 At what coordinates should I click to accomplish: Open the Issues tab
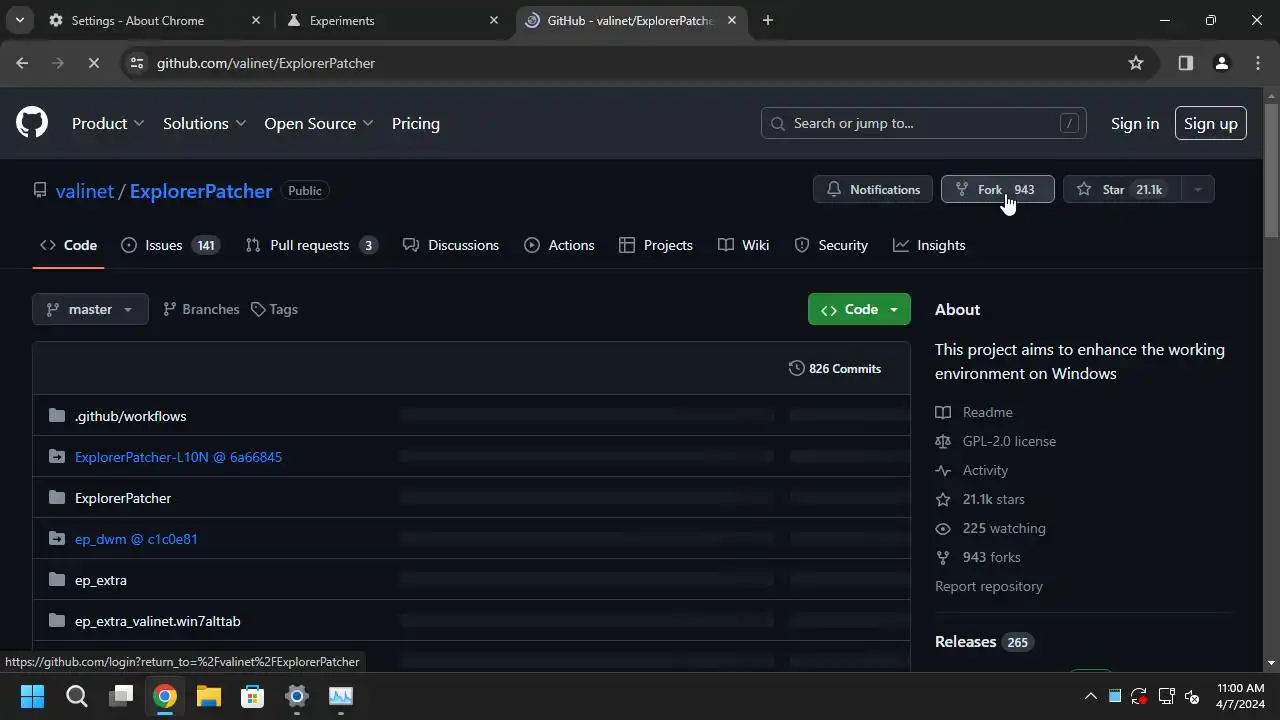(170, 245)
